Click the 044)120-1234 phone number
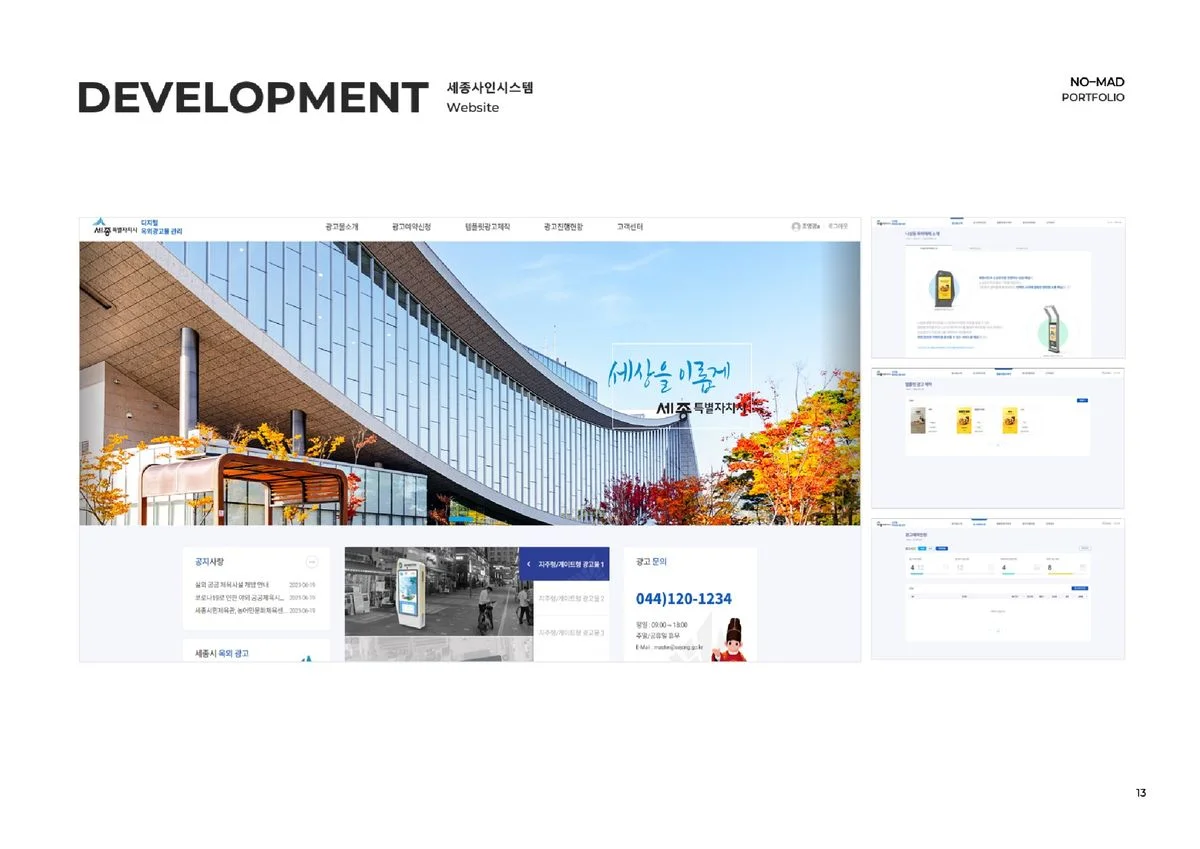This screenshot has width=1200, height=849. (x=684, y=599)
